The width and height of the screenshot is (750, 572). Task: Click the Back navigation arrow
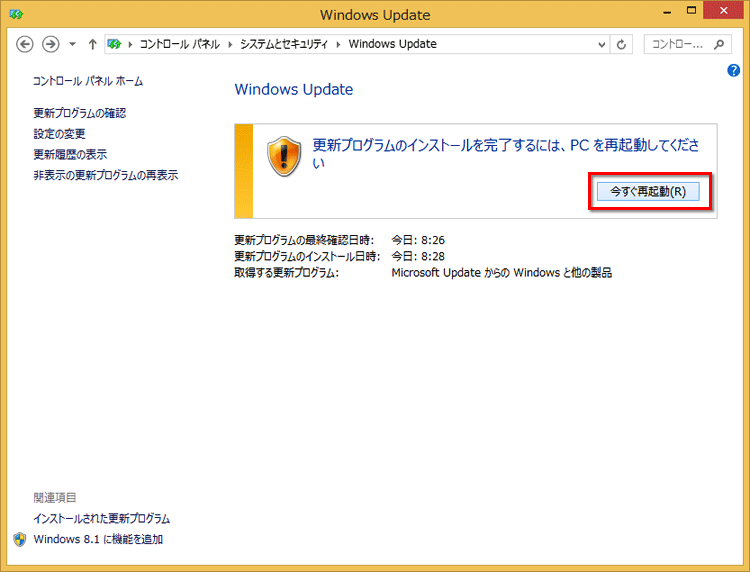pyautogui.click(x=26, y=44)
